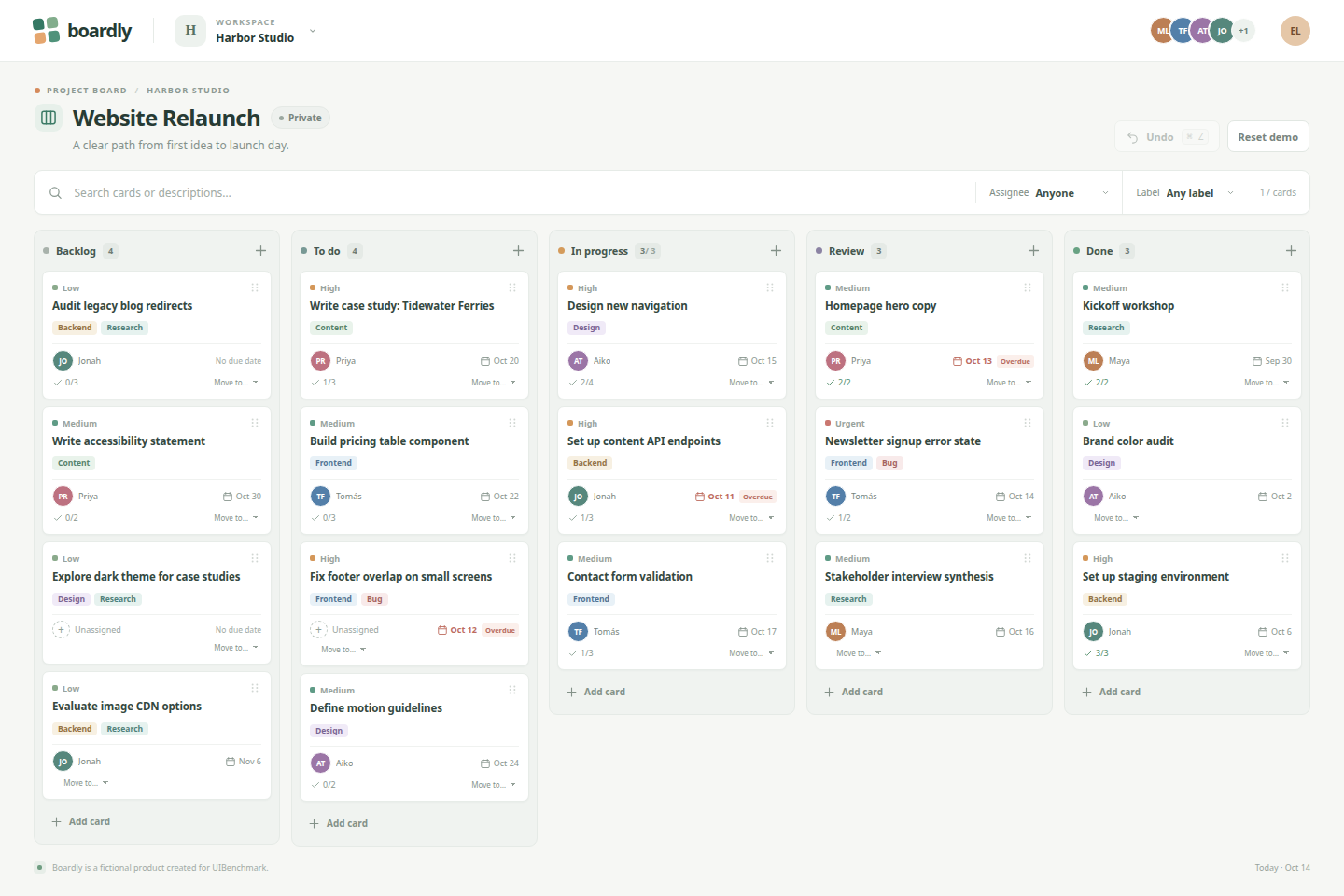Click the plus icon in Backlog column header
Image resolution: width=1344 pixels, height=896 pixels.
click(260, 251)
